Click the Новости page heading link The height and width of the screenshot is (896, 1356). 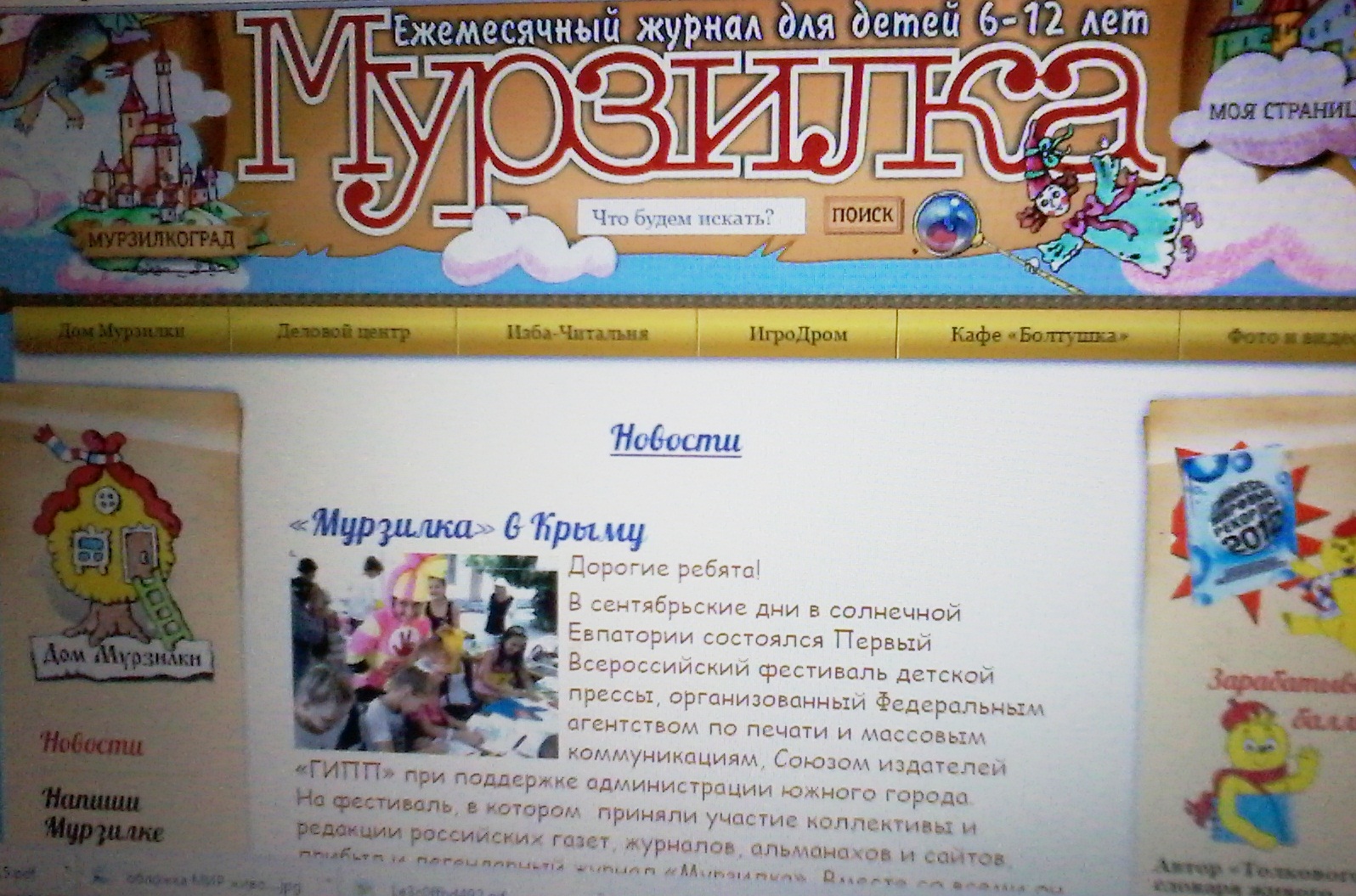click(676, 439)
